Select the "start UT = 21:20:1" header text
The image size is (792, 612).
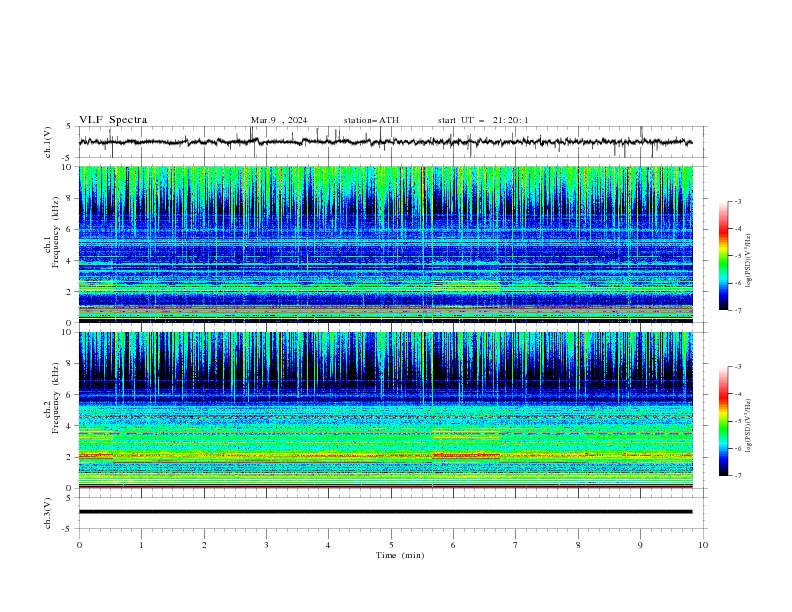[x=483, y=120]
